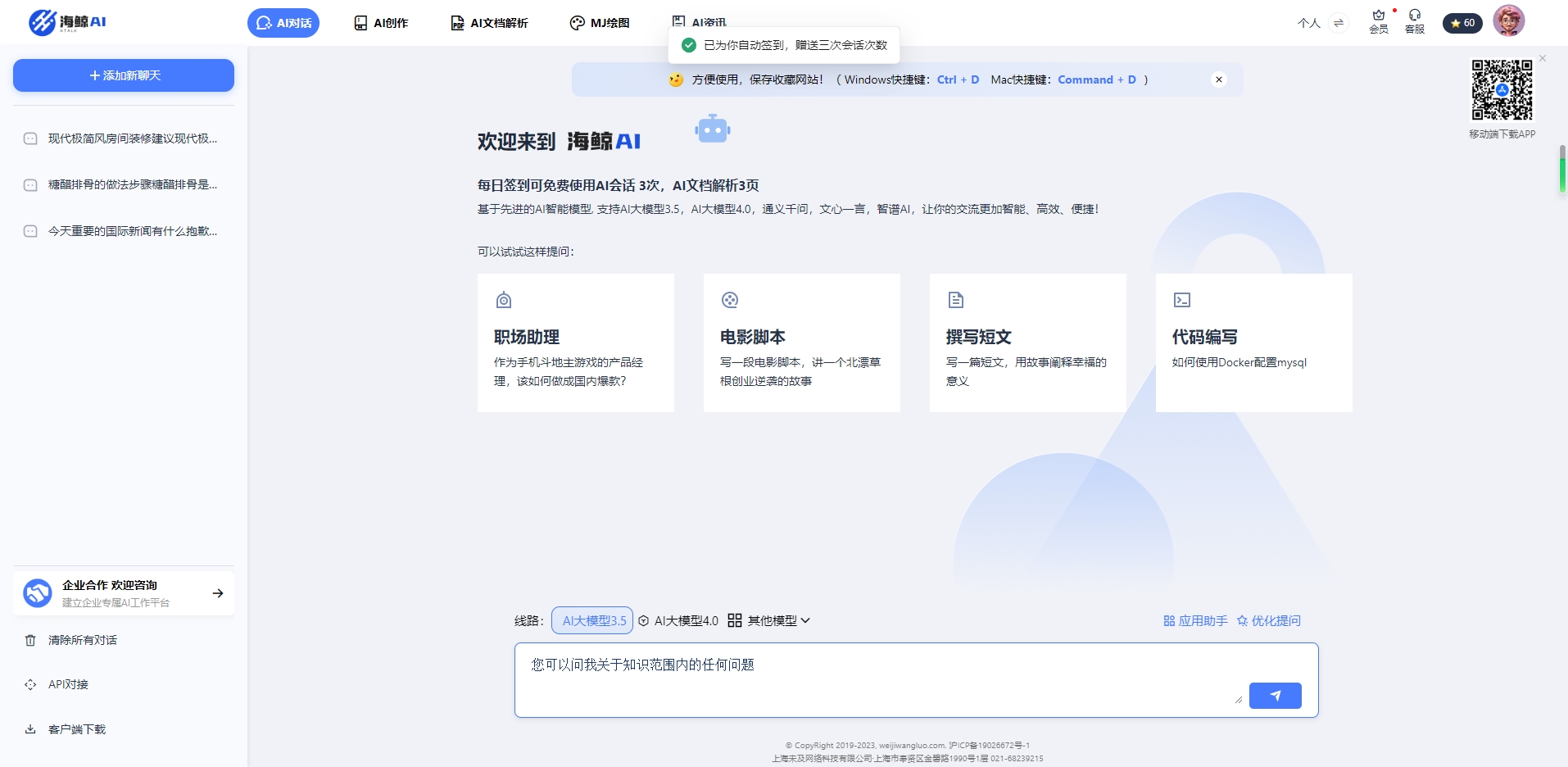The width and height of the screenshot is (1568, 767).
Task: Open the AI文档解析 menu item
Action: [x=489, y=22]
